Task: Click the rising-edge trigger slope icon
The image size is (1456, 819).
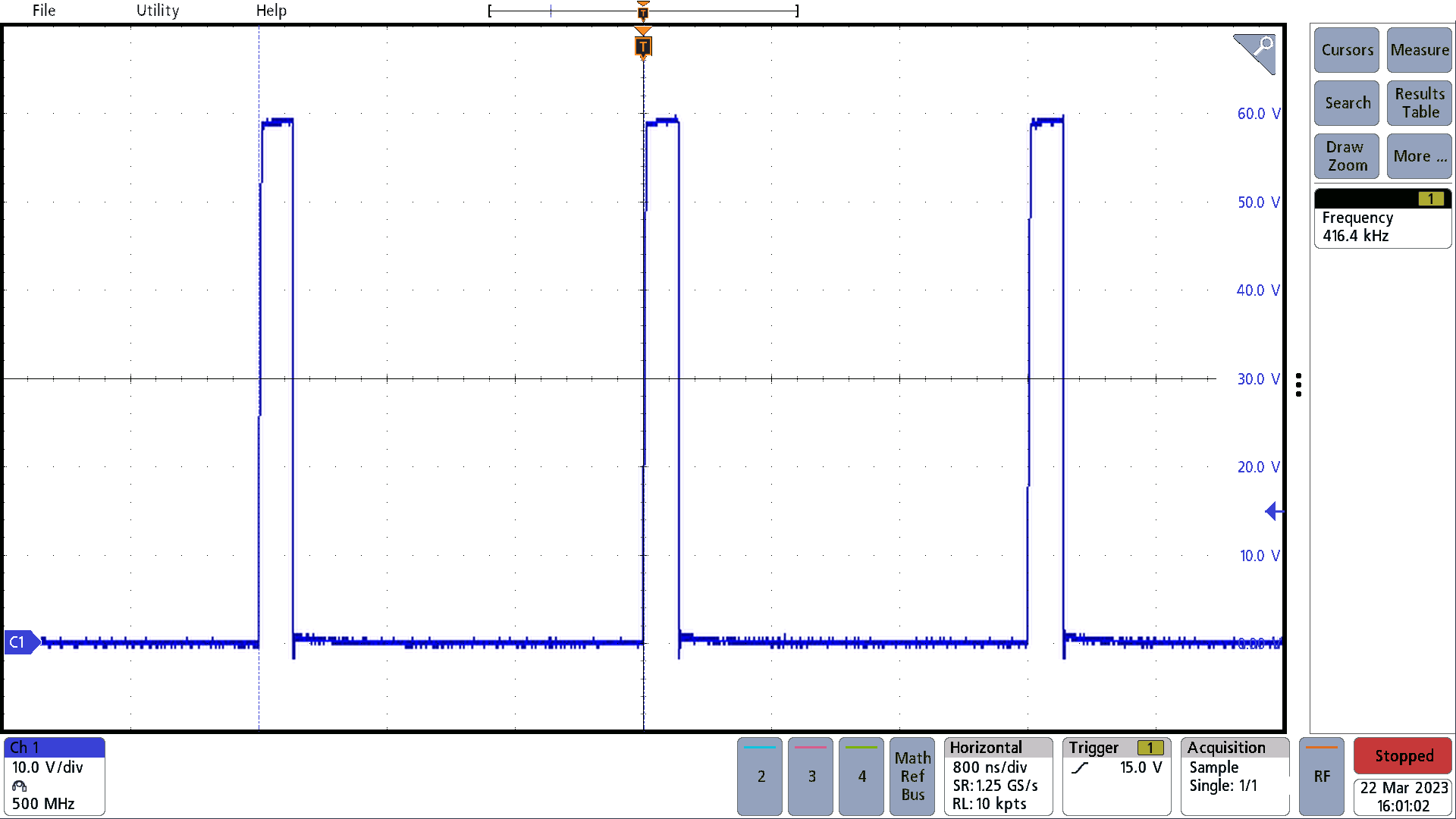Action: (1080, 768)
